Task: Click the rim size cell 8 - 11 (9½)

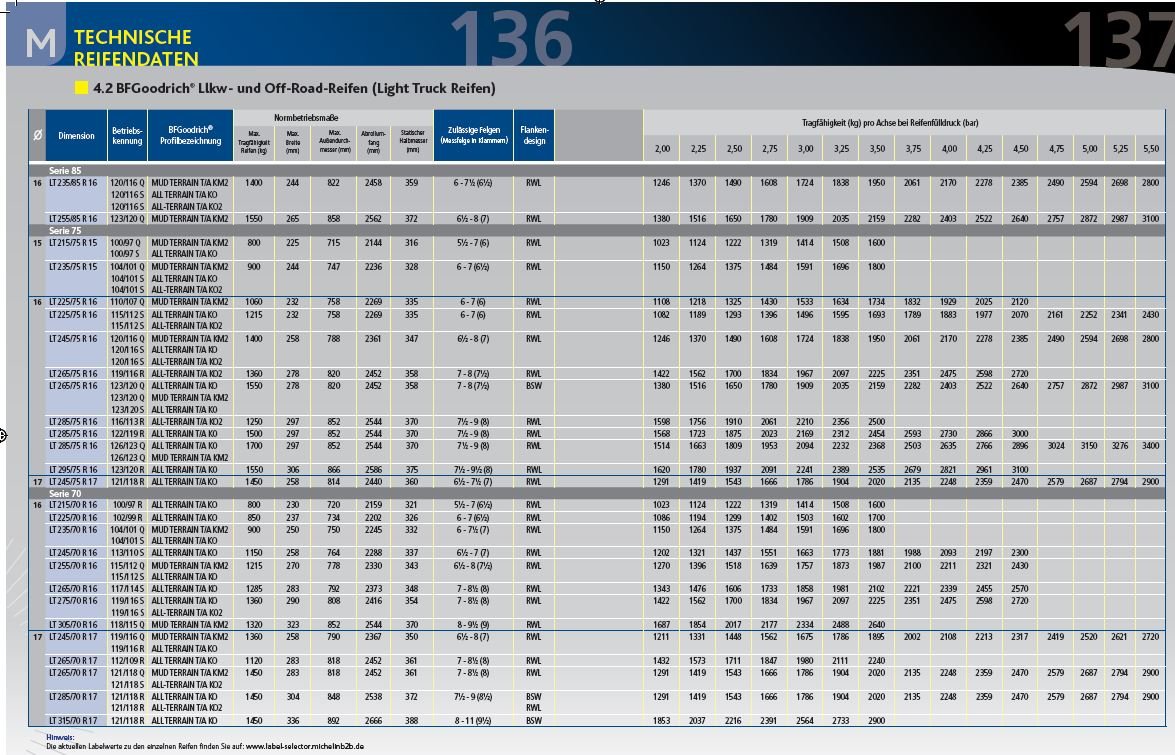Action: (473, 721)
